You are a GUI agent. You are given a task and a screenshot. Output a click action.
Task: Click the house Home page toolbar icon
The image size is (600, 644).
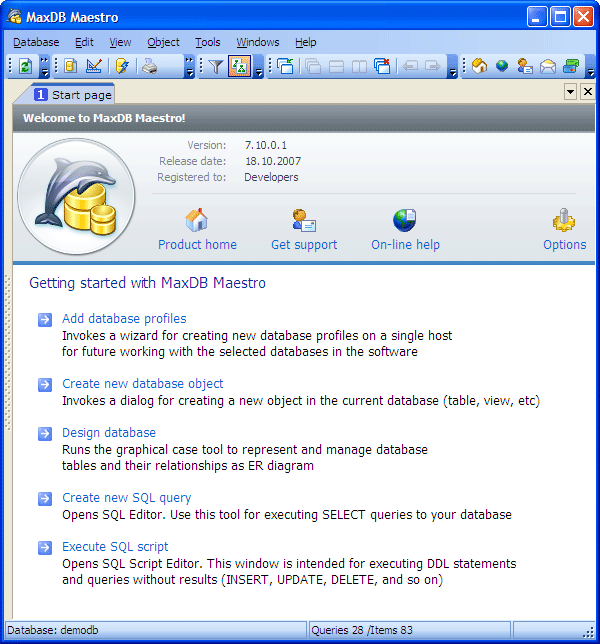tap(479, 66)
